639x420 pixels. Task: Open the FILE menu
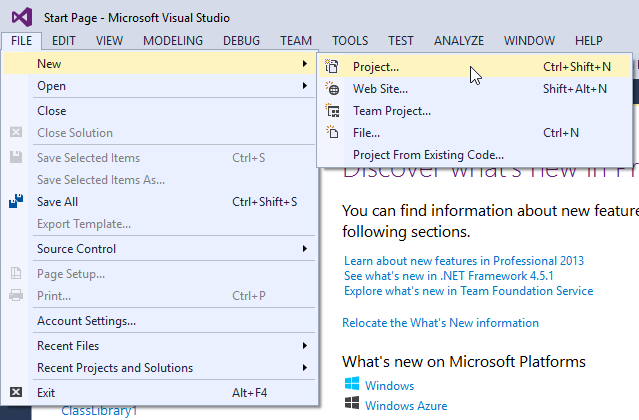22,41
